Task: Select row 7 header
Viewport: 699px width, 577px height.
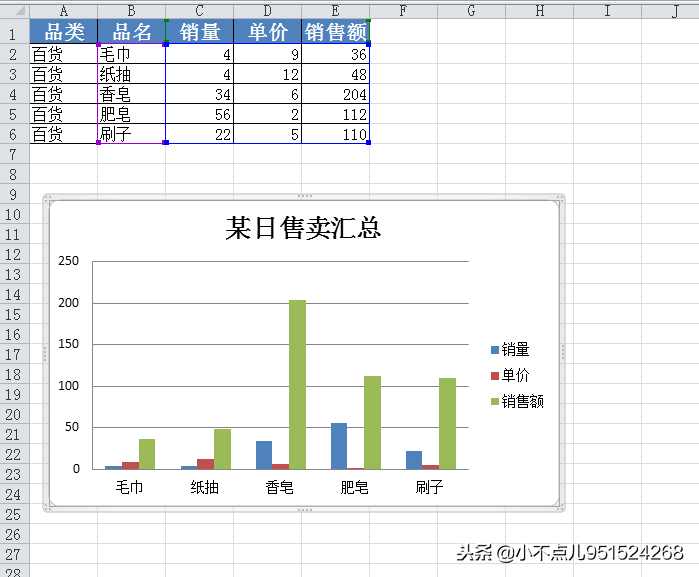Action: click(13, 154)
